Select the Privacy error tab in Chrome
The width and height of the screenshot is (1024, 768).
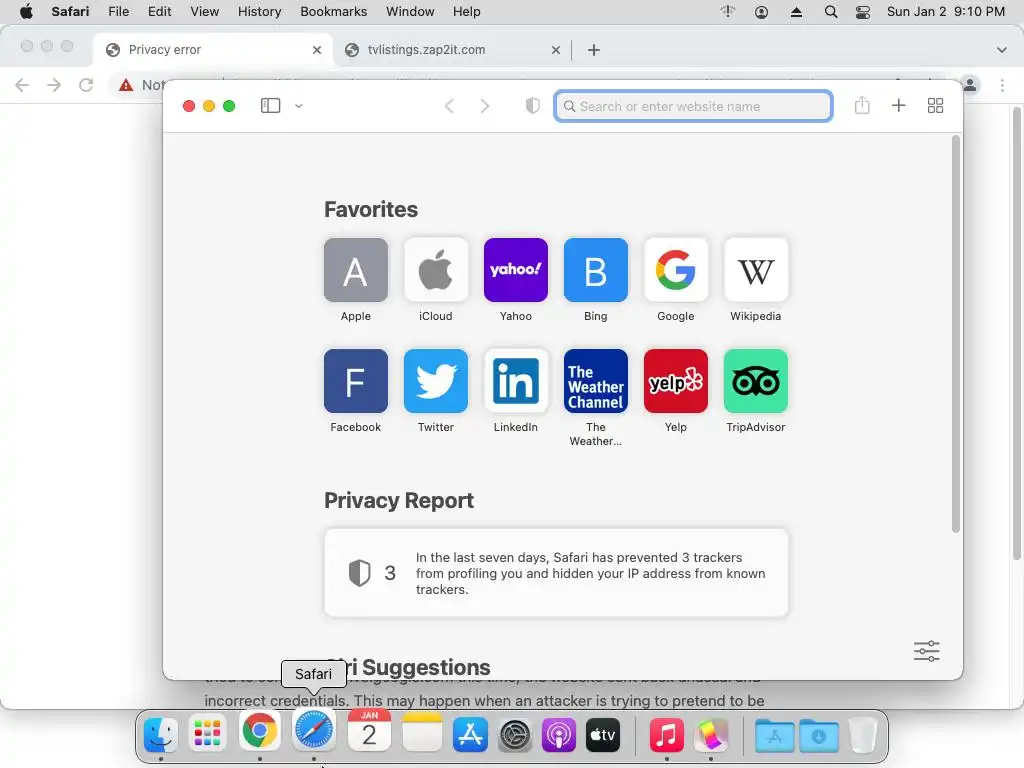coord(212,50)
